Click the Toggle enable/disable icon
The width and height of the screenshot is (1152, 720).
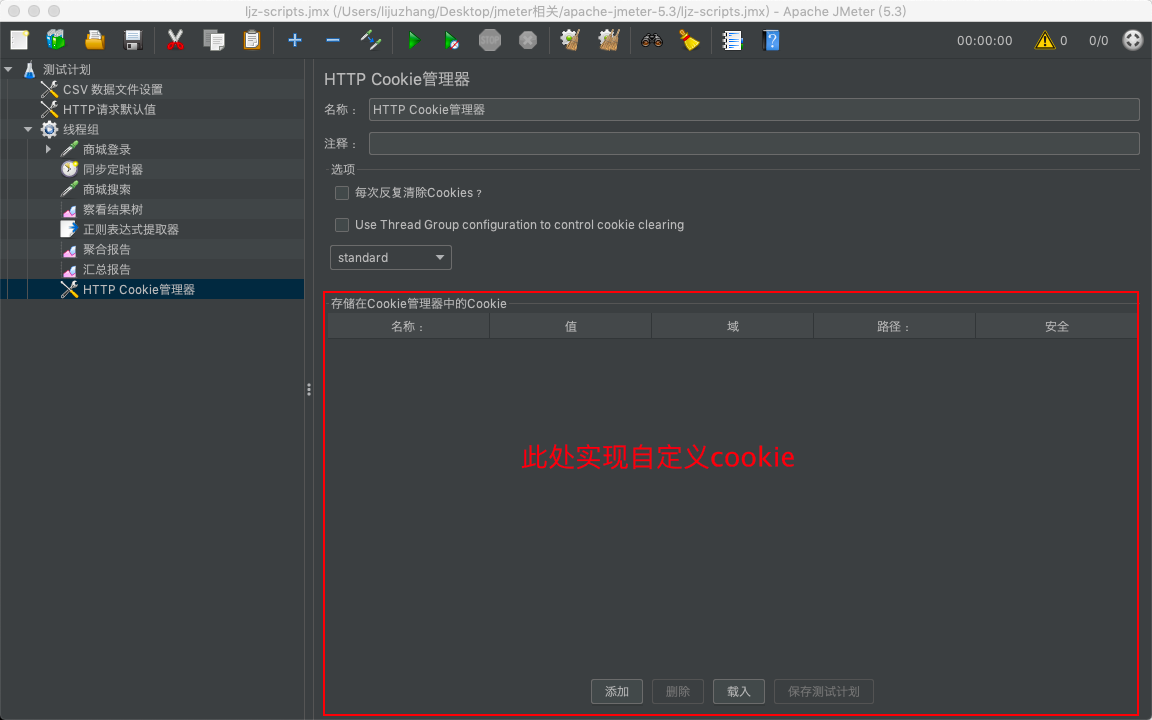click(371, 40)
